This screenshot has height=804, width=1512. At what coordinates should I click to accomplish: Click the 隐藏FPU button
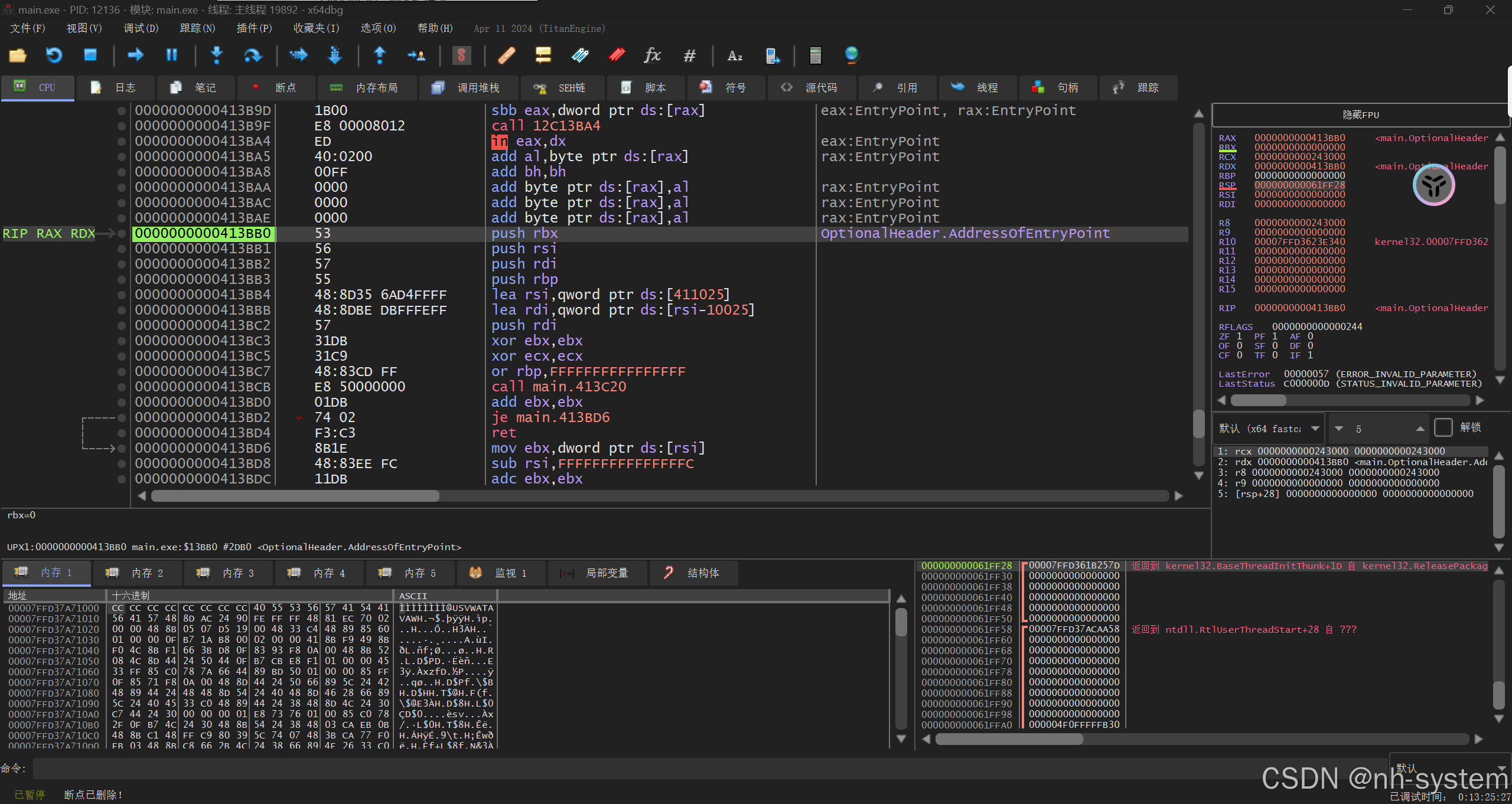tap(1360, 115)
